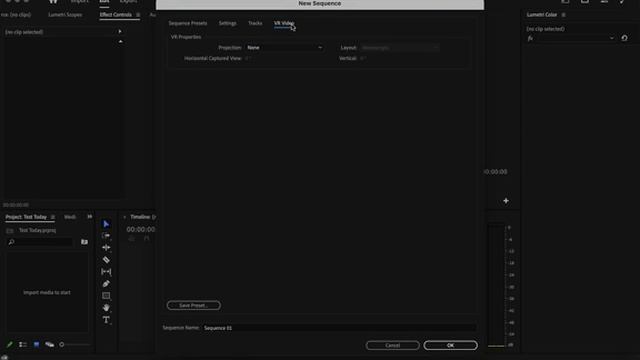Screen dimensions: 640x360
Task: Select the Selection arrow tool
Action: click(106, 224)
